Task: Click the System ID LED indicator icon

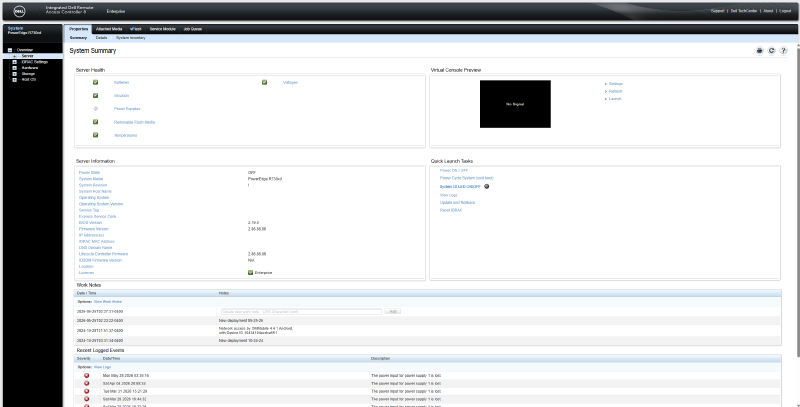Action: pyautogui.click(x=486, y=187)
